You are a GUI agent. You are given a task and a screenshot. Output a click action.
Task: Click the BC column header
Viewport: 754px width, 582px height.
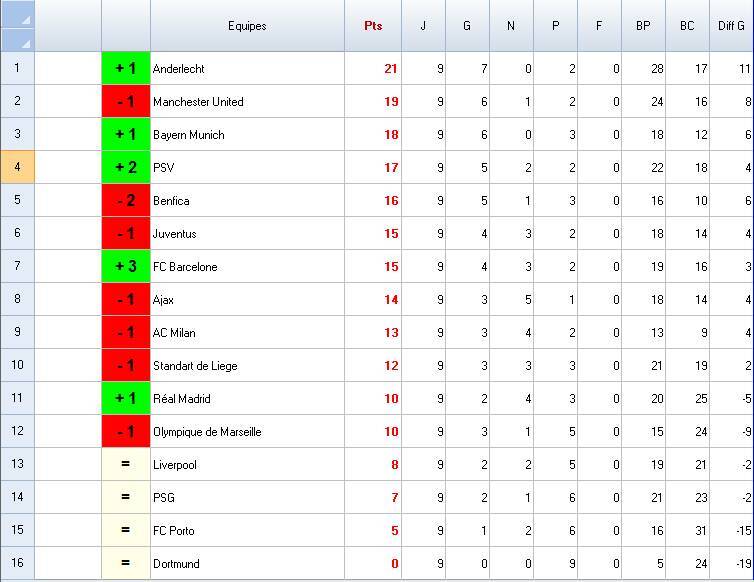click(687, 26)
